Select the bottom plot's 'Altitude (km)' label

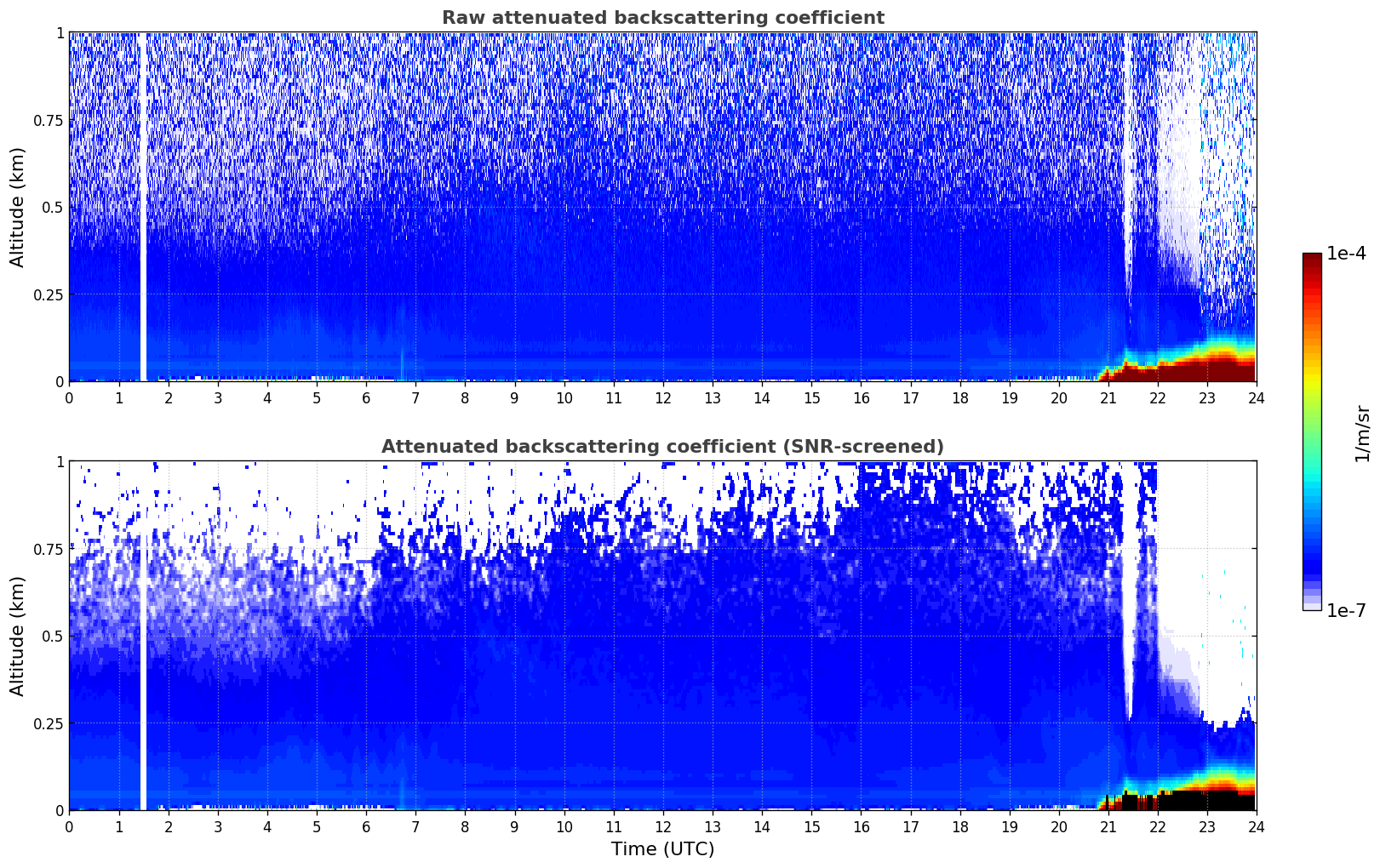(18, 636)
